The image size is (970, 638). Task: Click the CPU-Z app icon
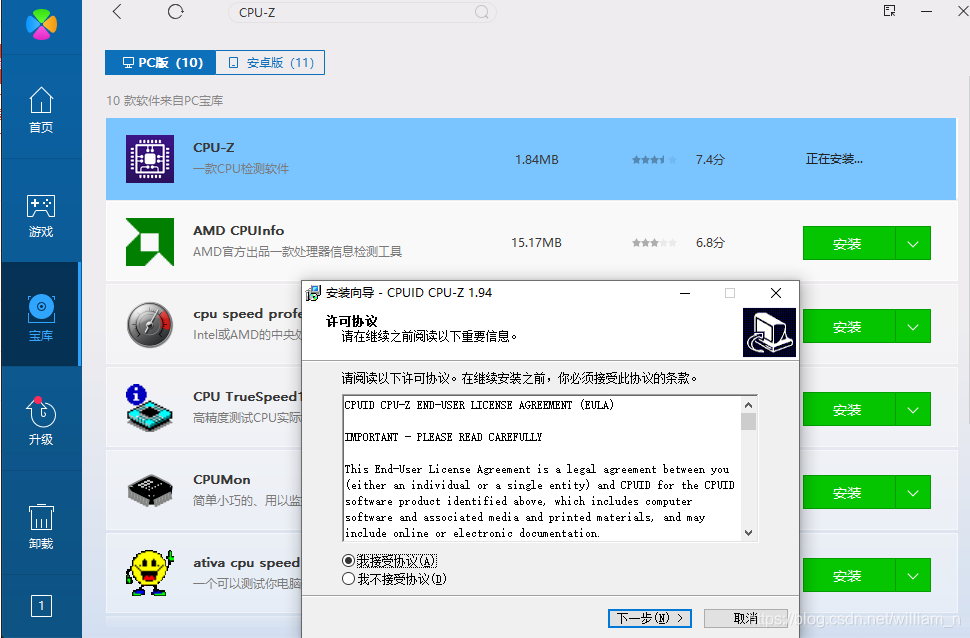(150, 159)
